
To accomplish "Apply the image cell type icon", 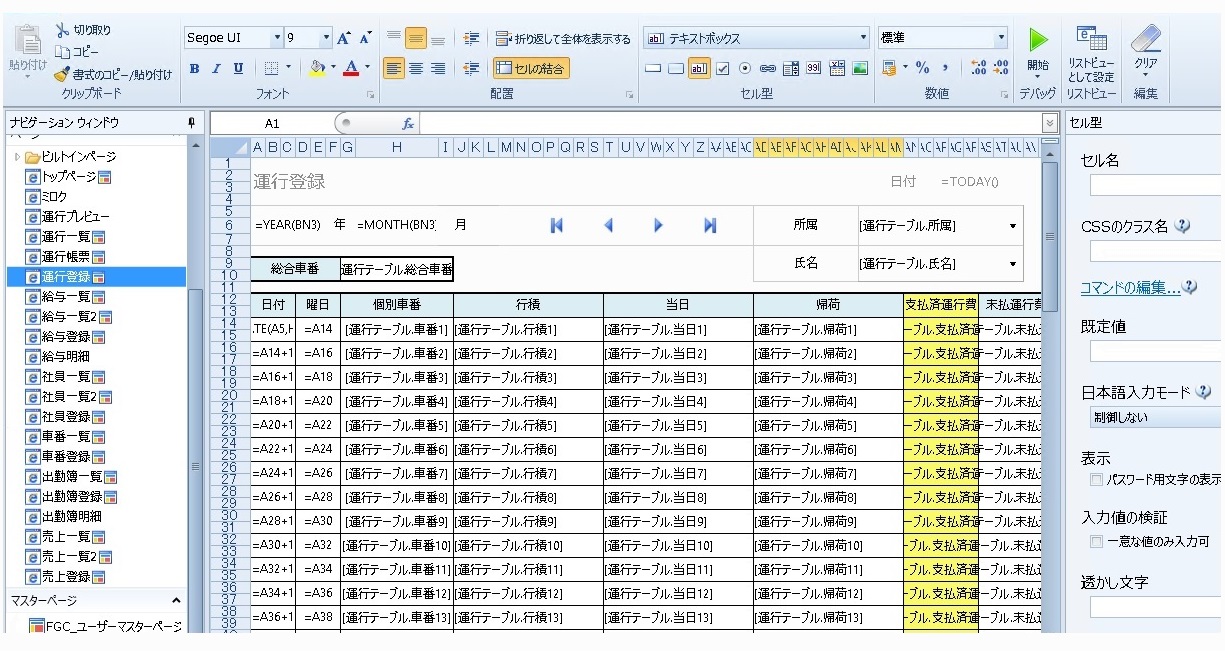I will point(861,68).
